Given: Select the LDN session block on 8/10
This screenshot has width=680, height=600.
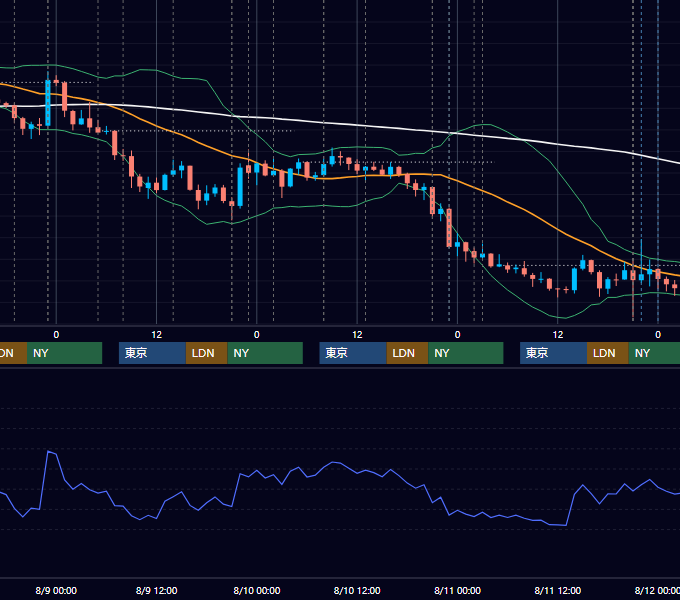Looking at the screenshot, I should pos(407,353).
